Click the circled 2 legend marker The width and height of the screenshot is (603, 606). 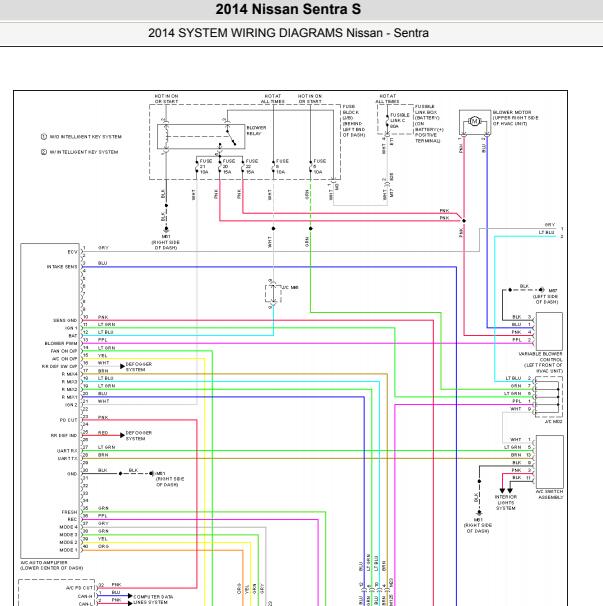pos(44,152)
